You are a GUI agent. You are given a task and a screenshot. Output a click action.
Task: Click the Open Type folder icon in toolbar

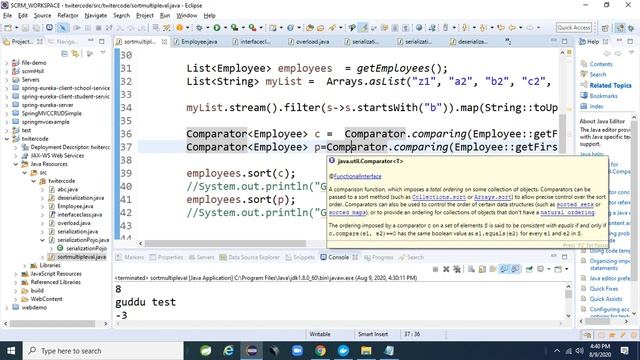pyautogui.click(x=310, y=28)
